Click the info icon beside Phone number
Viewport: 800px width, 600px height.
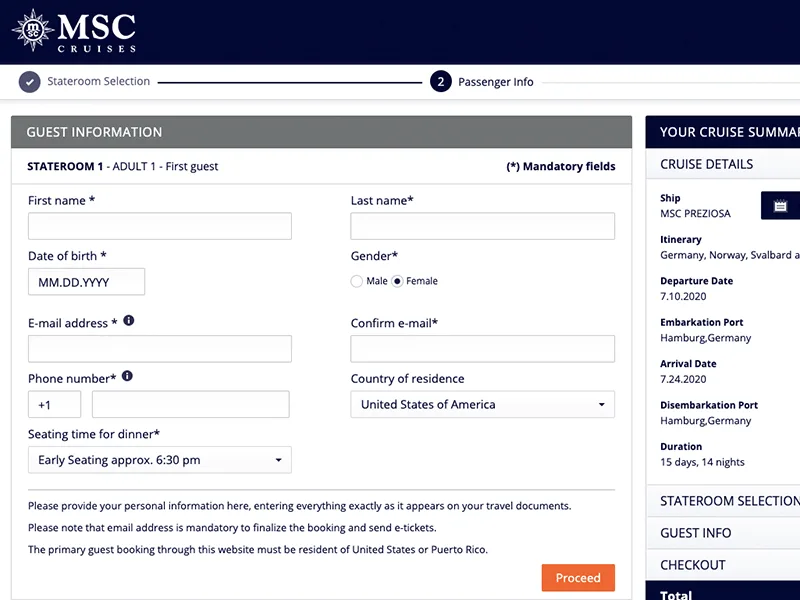click(128, 377)
